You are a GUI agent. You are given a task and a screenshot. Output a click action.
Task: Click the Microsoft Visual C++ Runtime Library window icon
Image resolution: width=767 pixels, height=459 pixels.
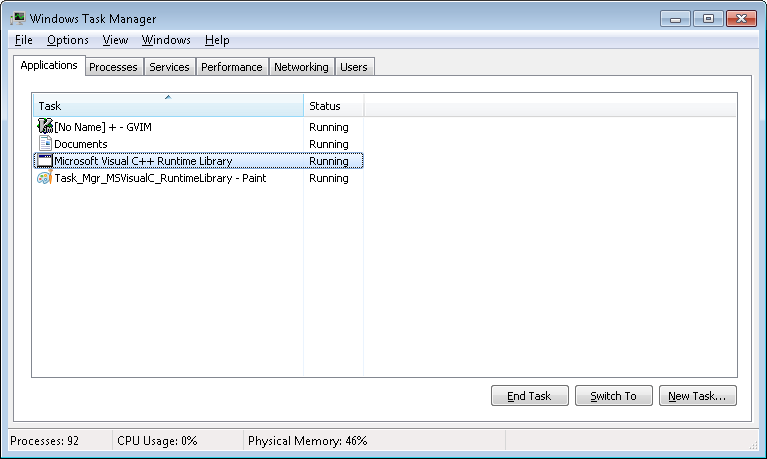45,161
